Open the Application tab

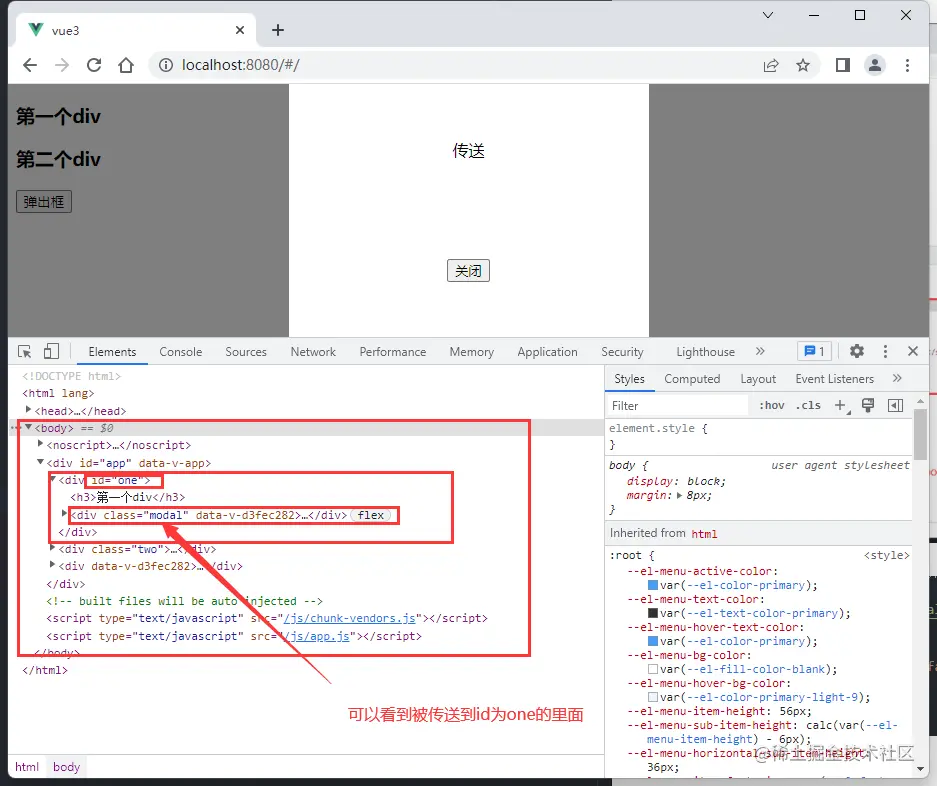(547, 352)
